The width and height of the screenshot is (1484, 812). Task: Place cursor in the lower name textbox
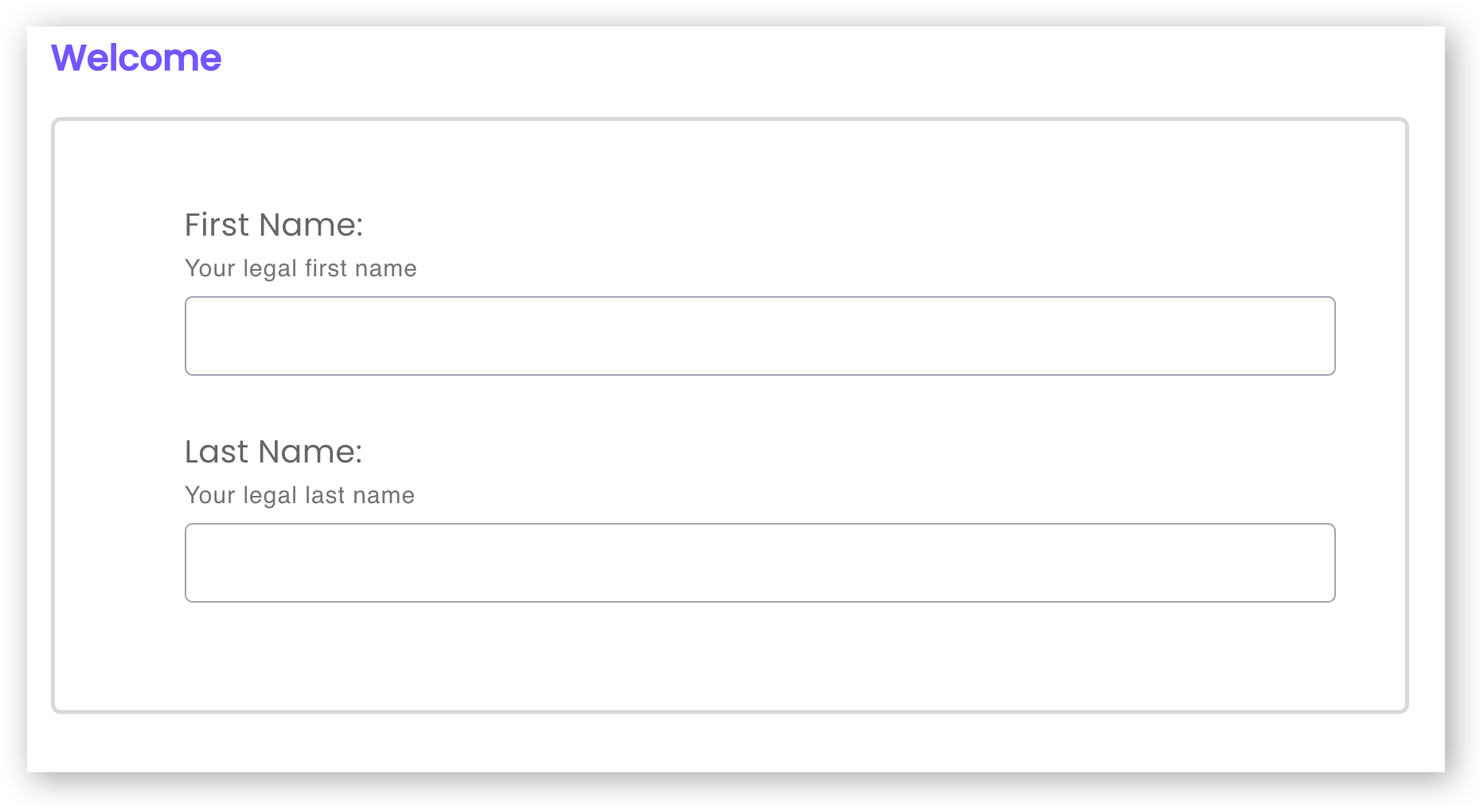[x=760, y=563]
